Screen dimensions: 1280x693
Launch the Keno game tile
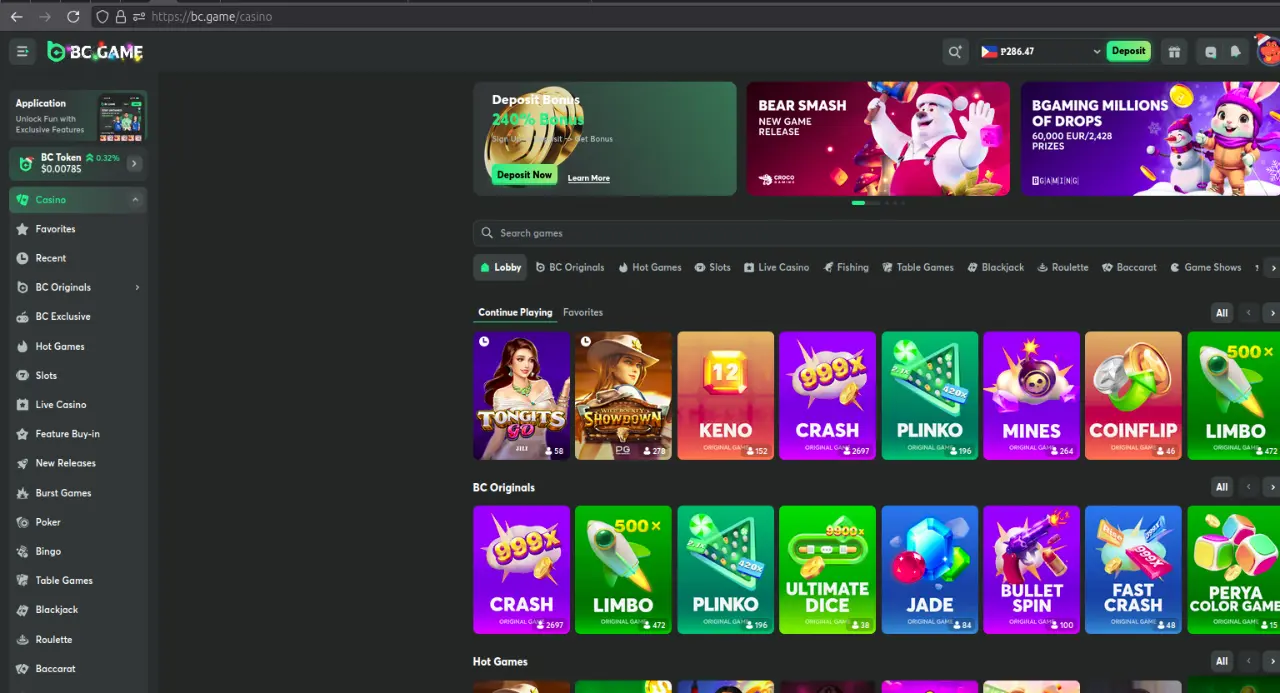[725, 396]
